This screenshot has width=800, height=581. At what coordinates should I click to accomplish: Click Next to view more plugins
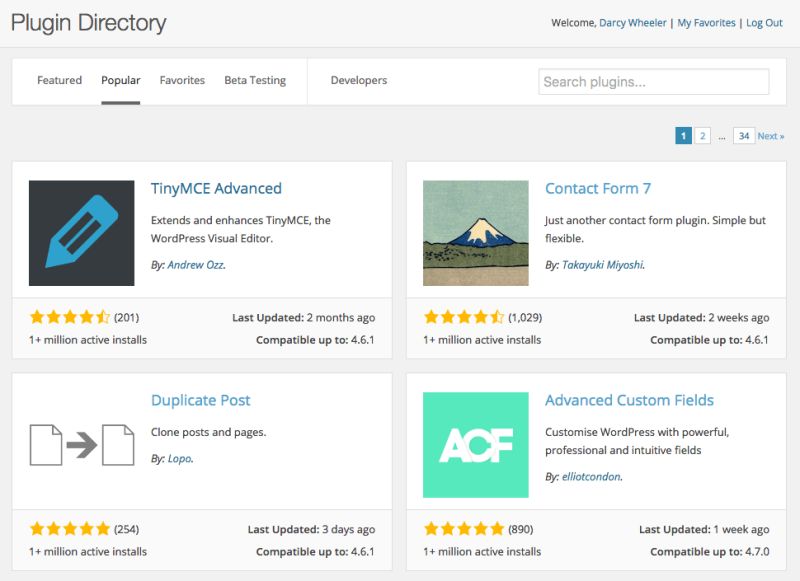771,134
